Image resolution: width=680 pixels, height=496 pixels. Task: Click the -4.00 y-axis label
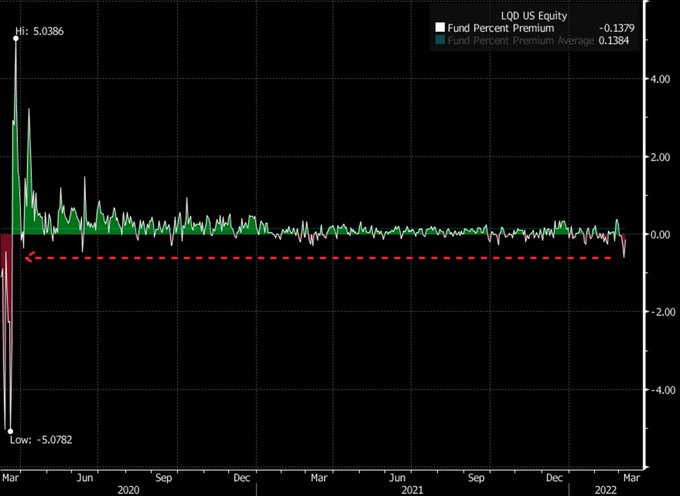click(x=658, y=390)
